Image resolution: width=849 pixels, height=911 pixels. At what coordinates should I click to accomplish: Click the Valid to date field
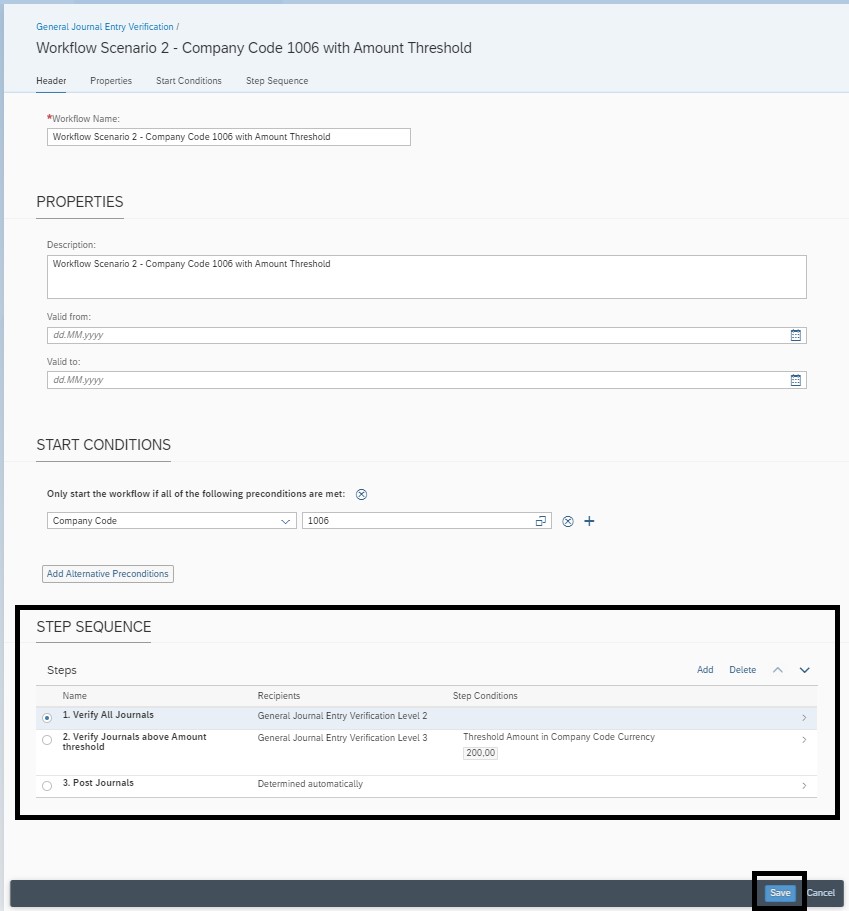coord(427,380)
